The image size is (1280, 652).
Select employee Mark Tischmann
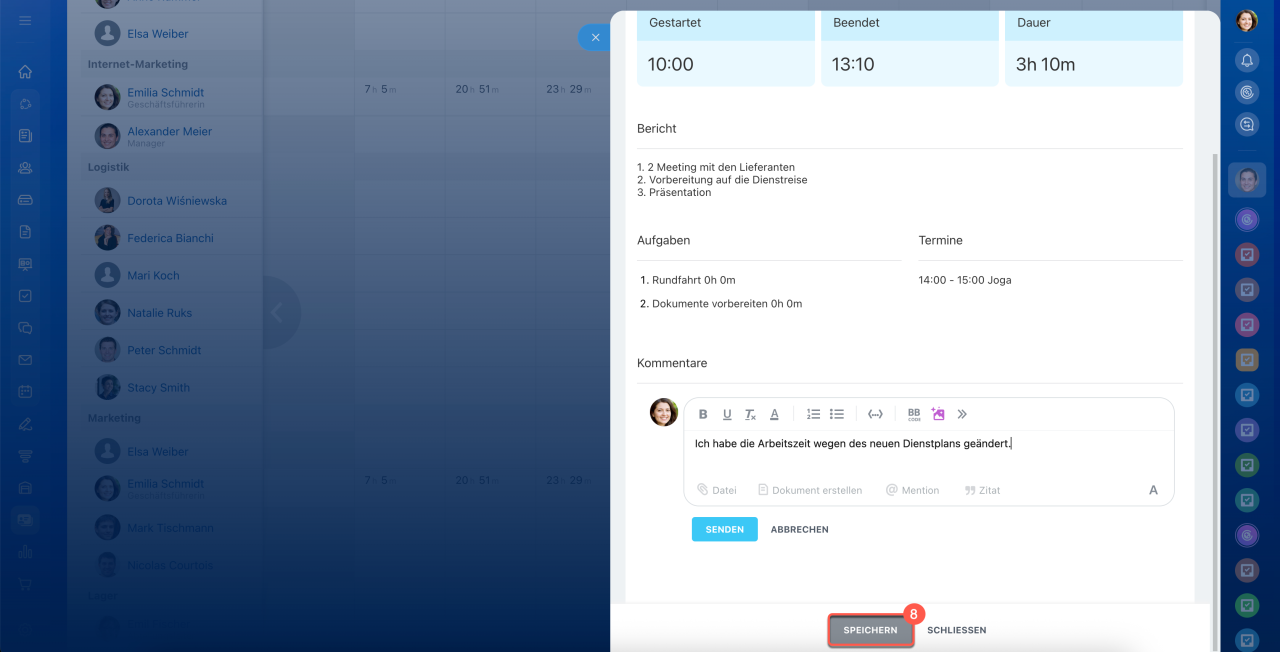click(170, 528)
